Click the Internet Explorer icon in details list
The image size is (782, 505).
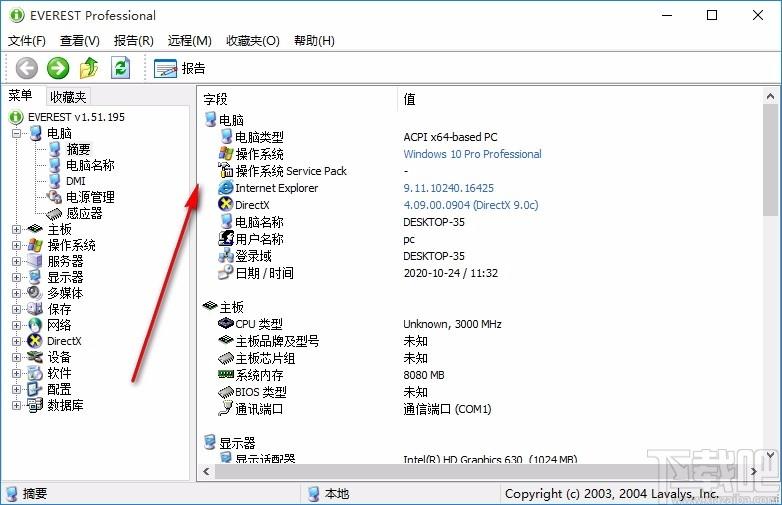226,187
